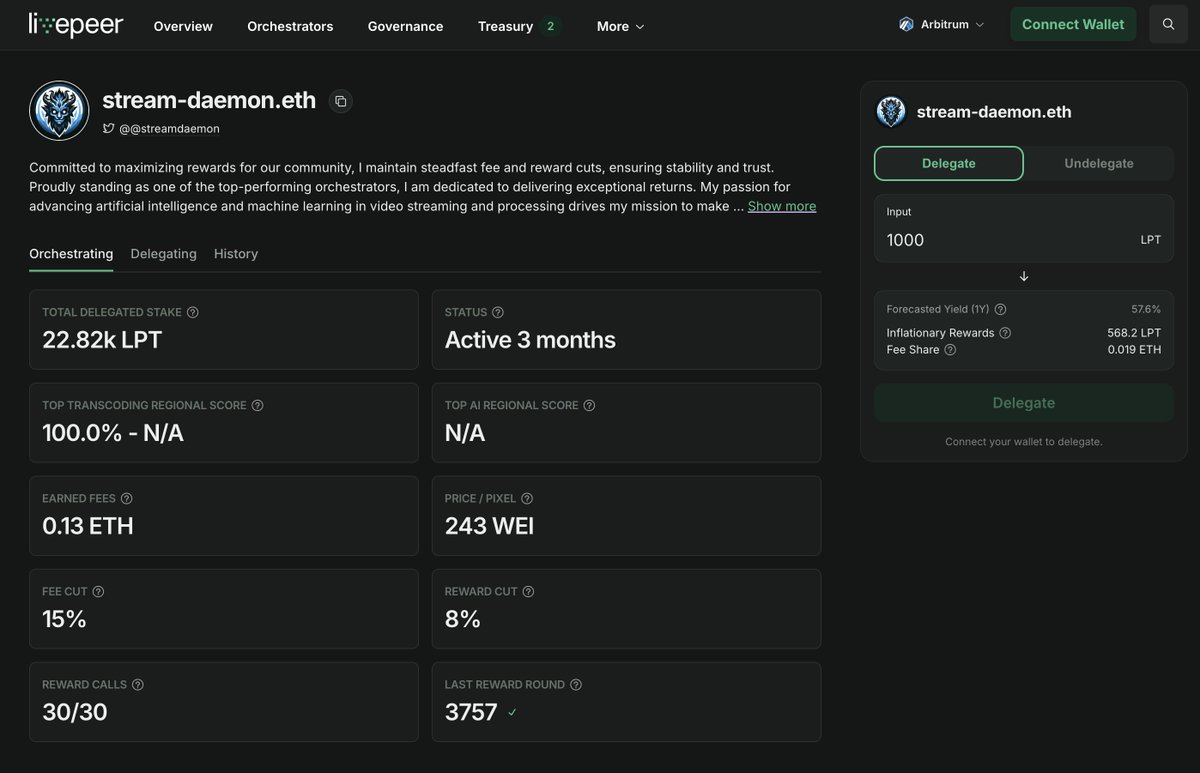
Task: Click the 15% fee cut value
Action: pyautogui.click(x=64, y=619)
